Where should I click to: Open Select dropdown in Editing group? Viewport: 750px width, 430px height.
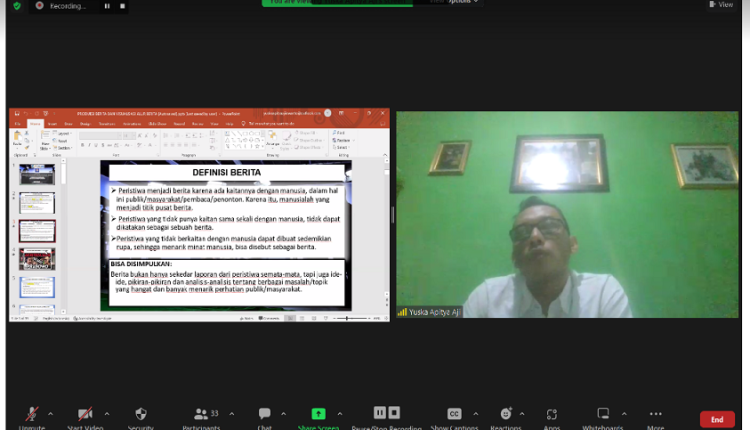341,147
